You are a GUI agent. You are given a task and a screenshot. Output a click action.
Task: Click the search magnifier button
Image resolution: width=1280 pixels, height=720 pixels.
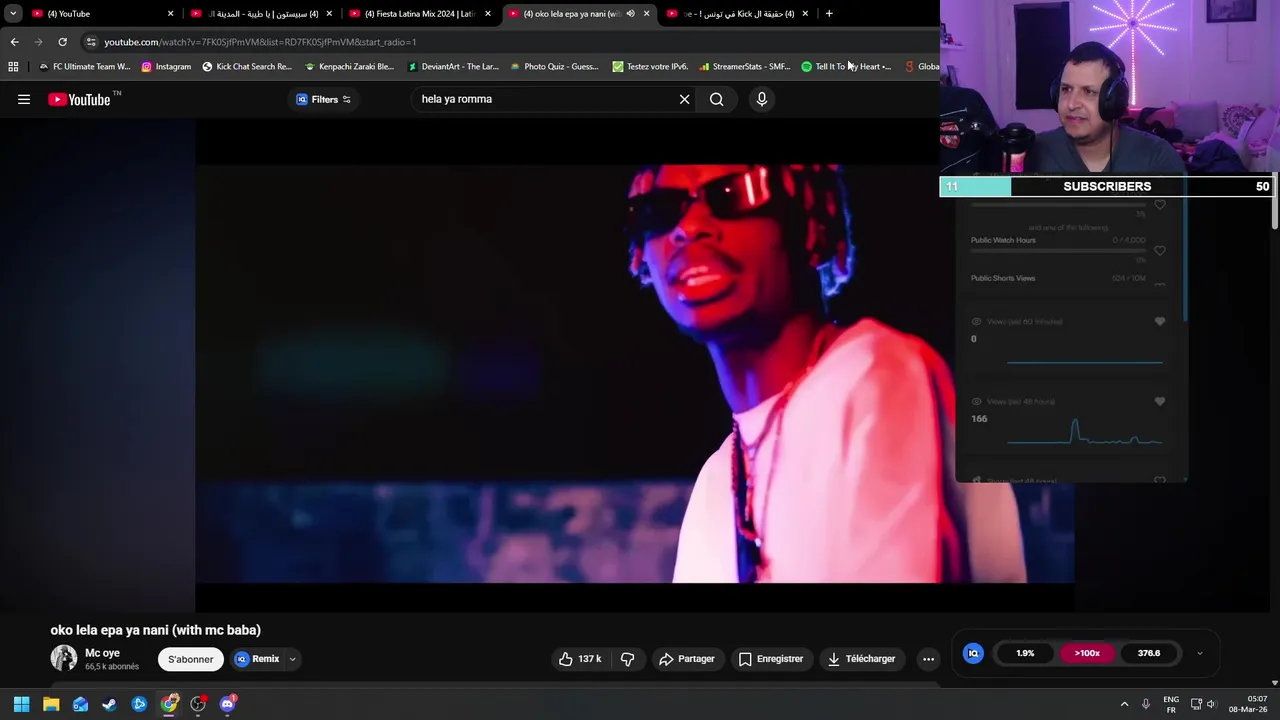[x=717, y=99]
